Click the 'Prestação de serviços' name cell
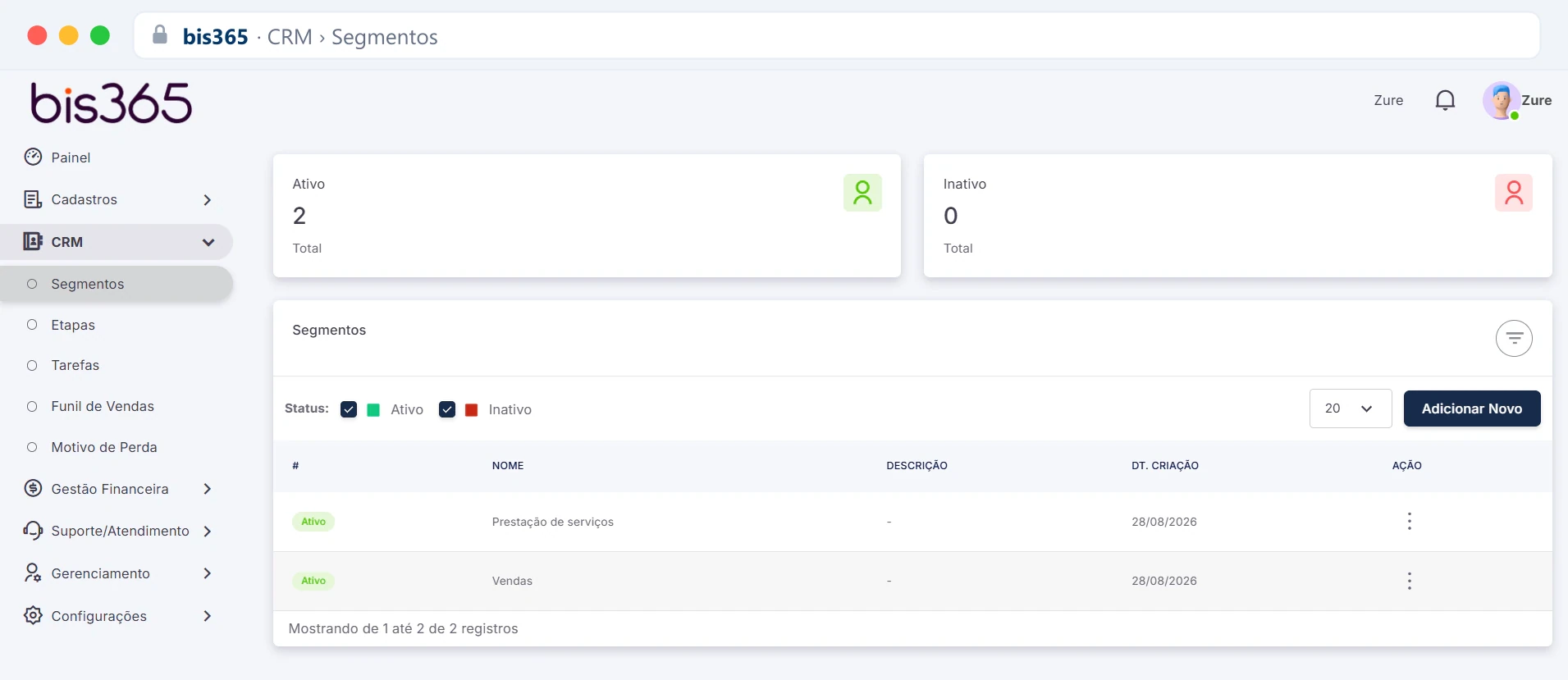This screenshot has height=680, width=1568. click(x=553, y=522)
